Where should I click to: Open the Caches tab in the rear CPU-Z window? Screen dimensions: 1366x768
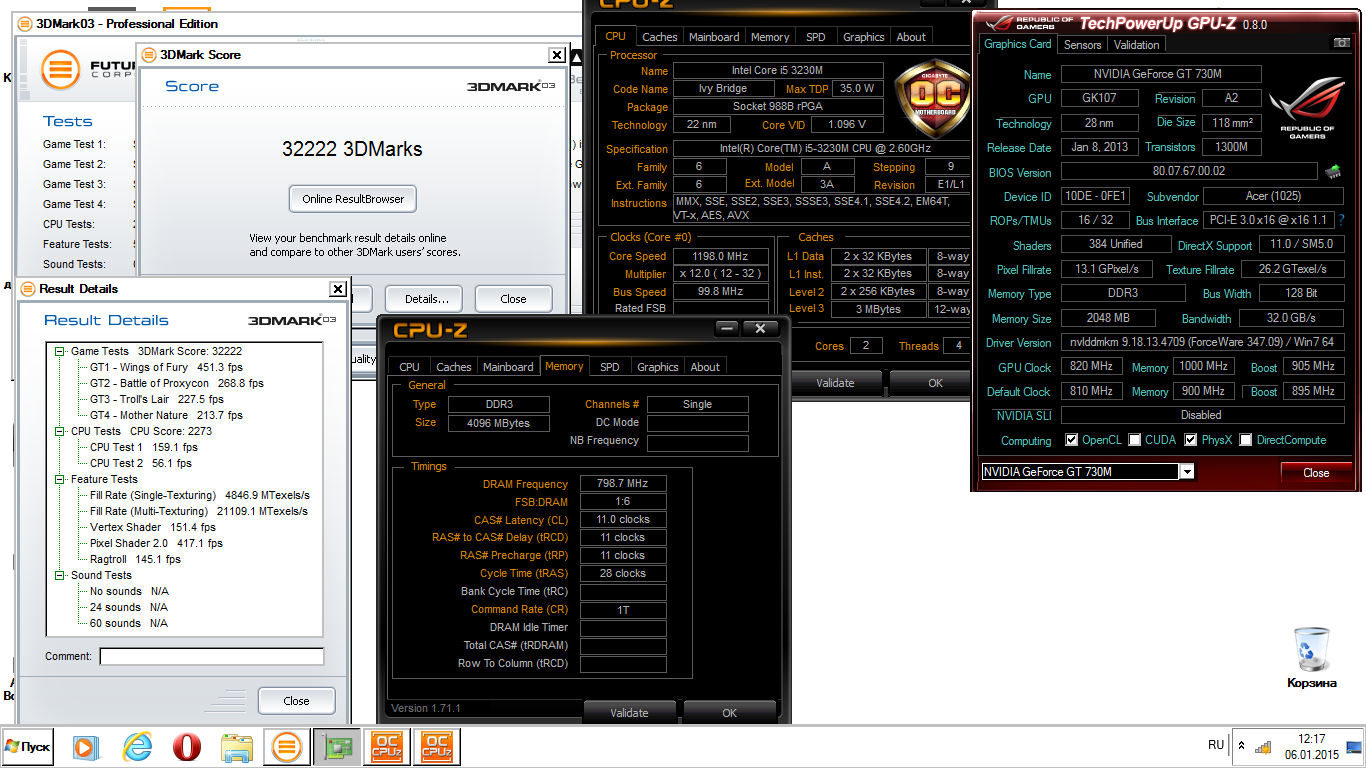[x=660, y=37]
